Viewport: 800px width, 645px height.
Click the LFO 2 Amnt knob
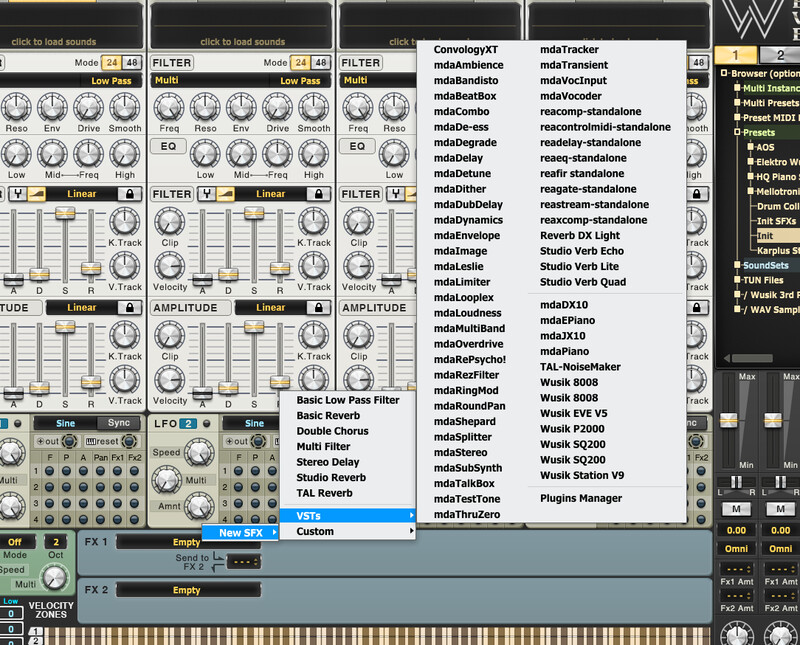tap(198, 506)
